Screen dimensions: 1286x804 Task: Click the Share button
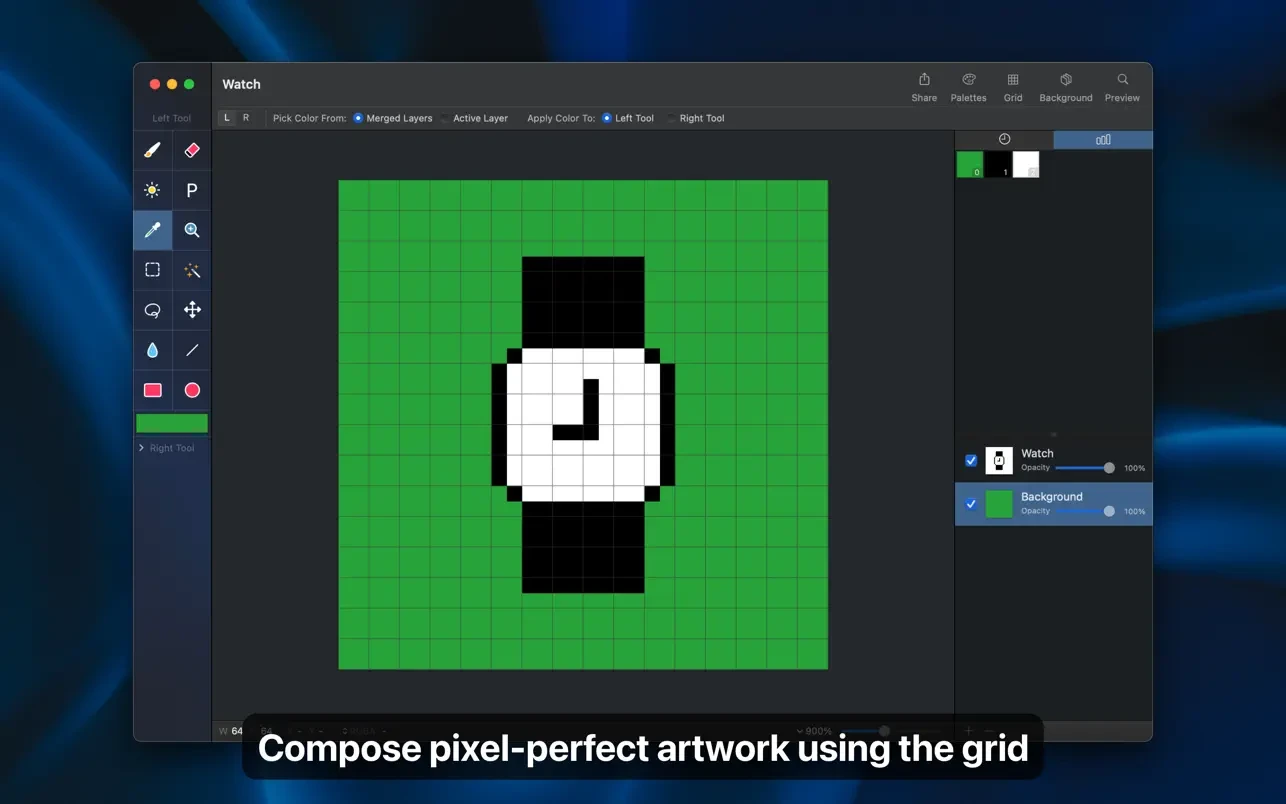(x=924, y=87)
